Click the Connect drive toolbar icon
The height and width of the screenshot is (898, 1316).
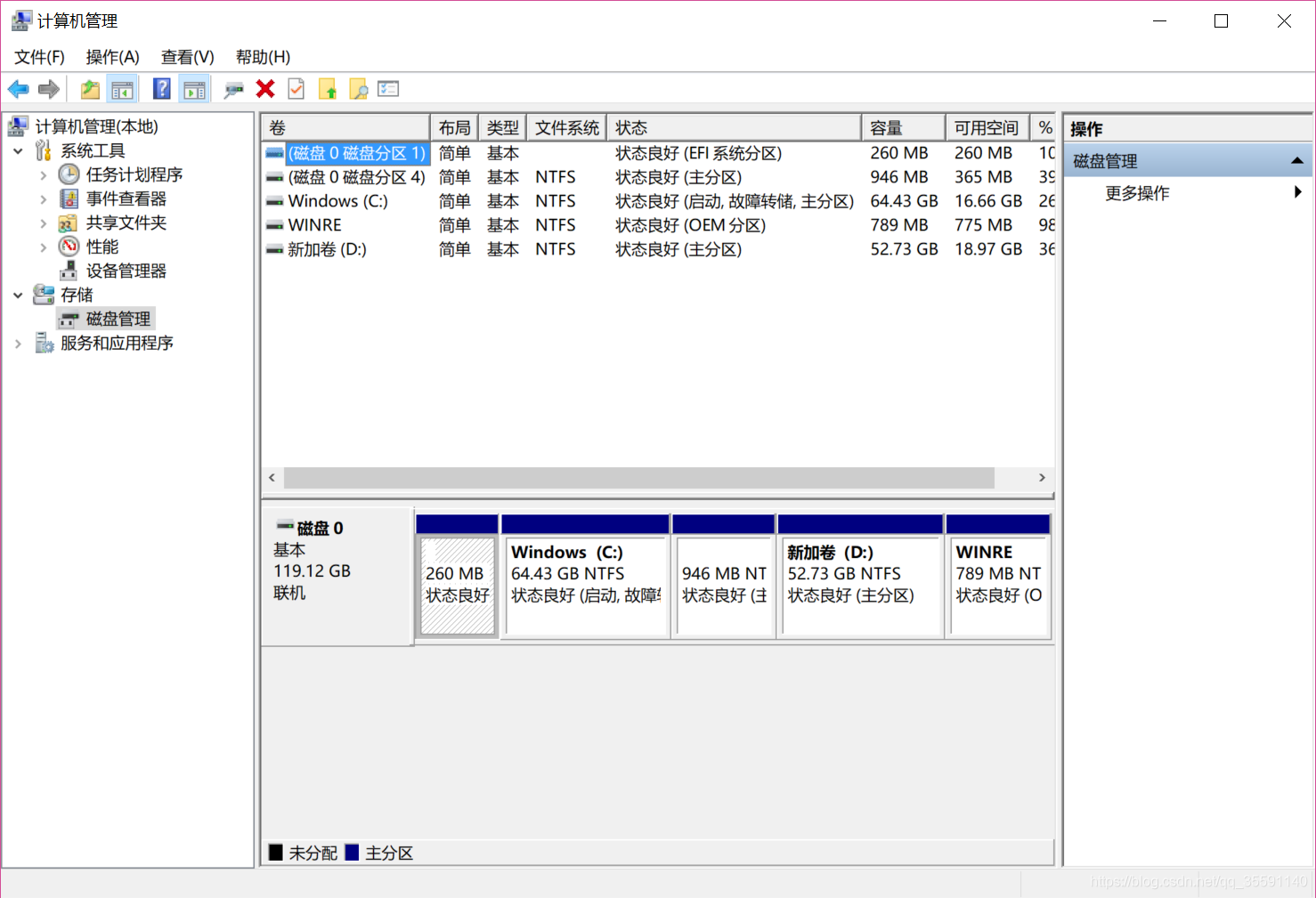pyautogui.click(x=234, y=89)
